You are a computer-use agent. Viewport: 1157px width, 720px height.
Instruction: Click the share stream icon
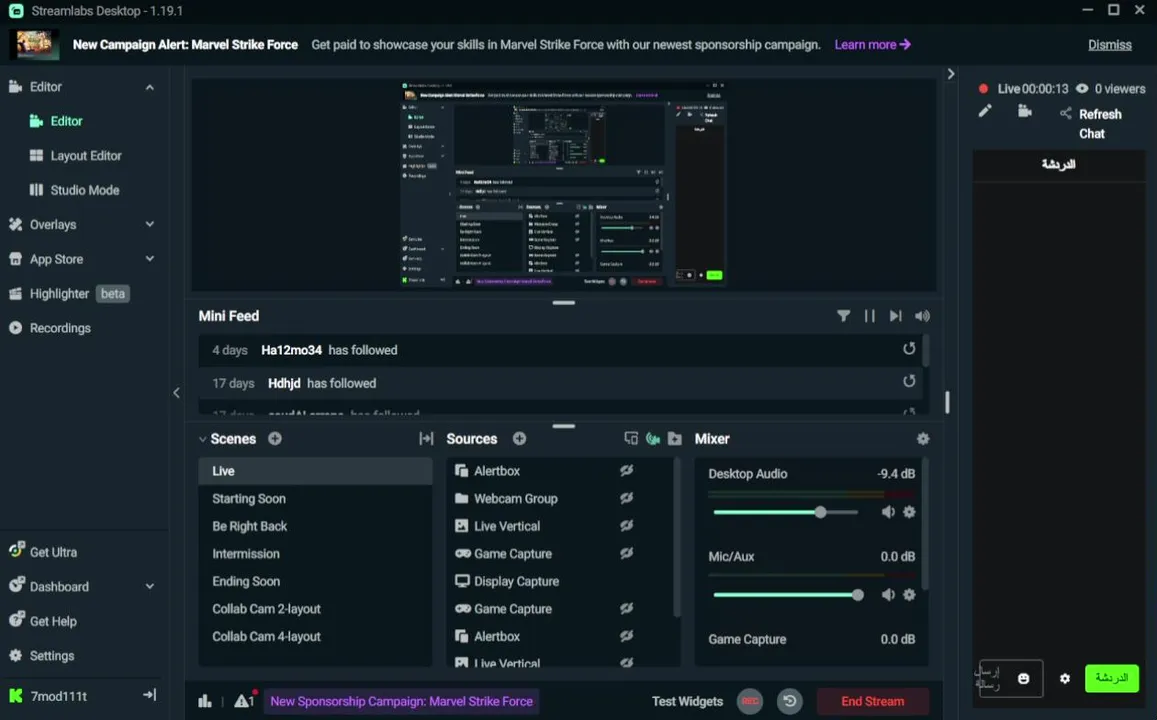1066,113
